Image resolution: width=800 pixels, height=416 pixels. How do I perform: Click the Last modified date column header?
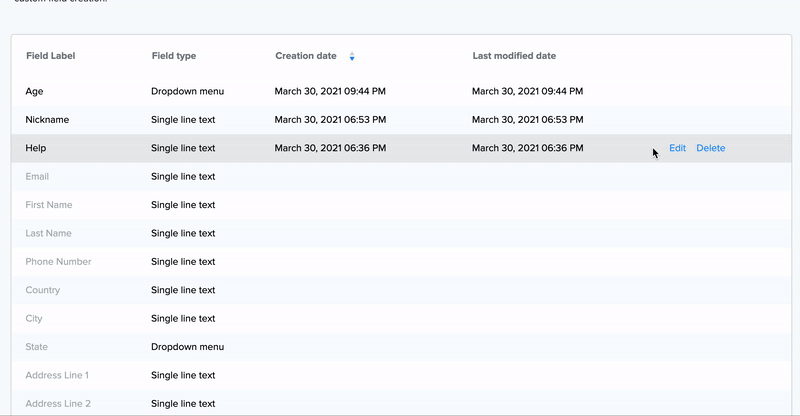pos(514,56)
